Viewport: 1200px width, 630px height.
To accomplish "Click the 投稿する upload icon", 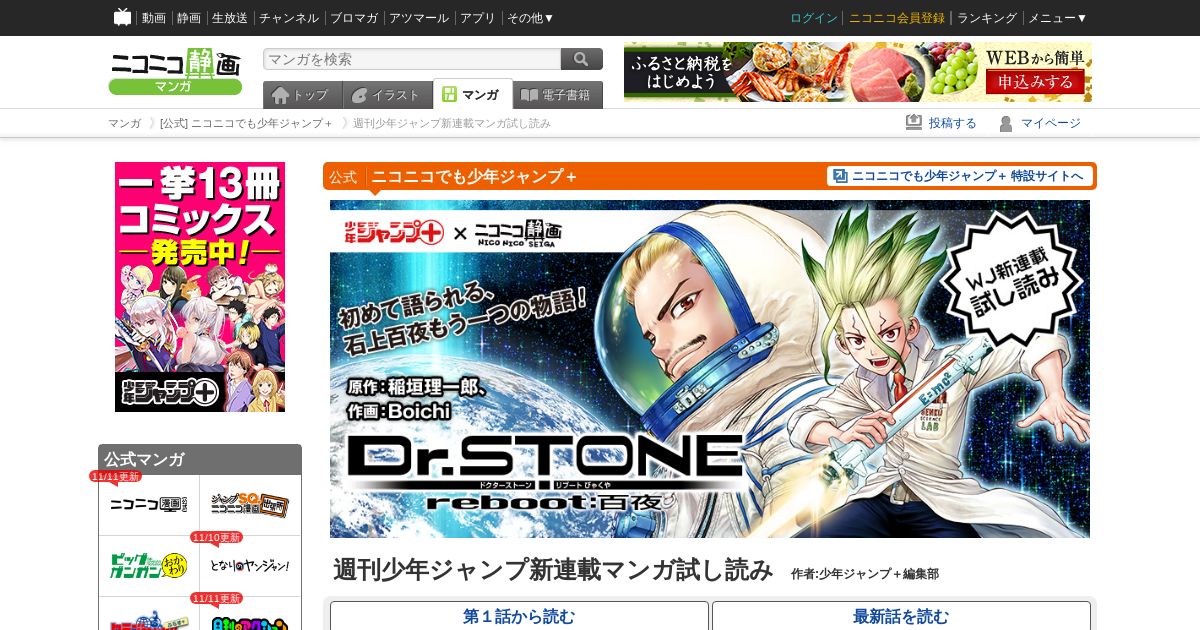I will click(914, 123).
